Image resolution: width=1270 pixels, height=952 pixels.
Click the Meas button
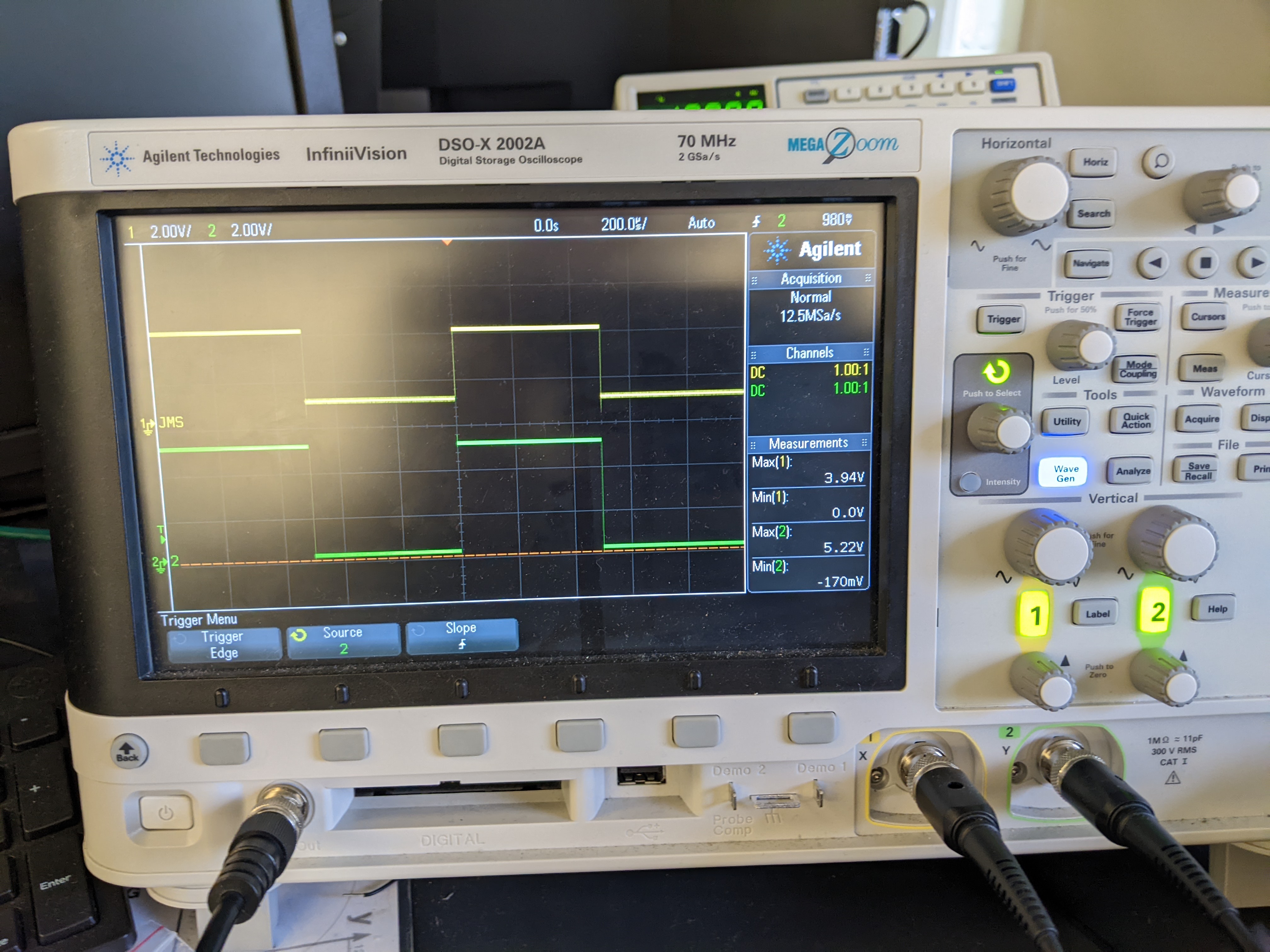1204,368
